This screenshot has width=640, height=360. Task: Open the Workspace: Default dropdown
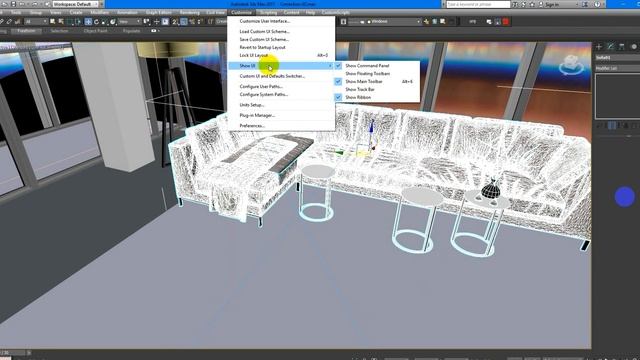point(76,4)
